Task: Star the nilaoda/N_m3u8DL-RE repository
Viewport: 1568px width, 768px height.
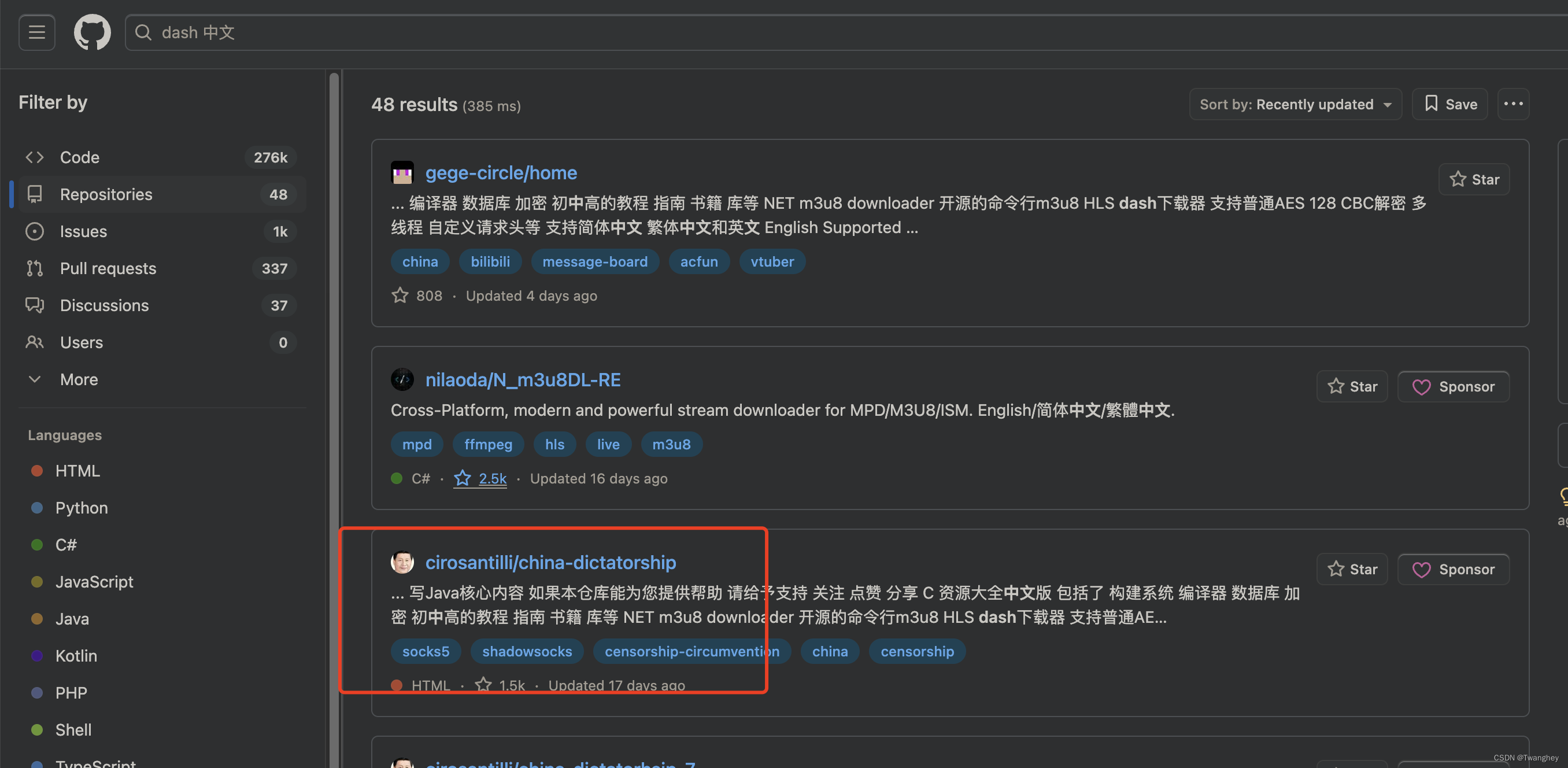Action: click(x=1352, y=387)
